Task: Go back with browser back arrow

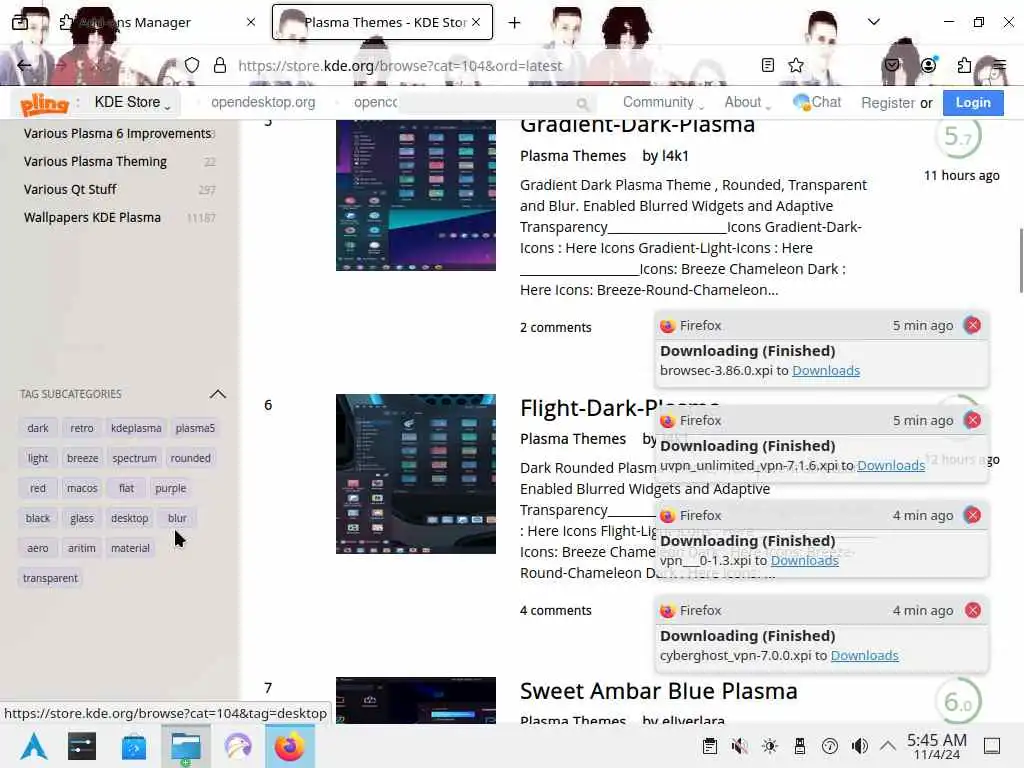Action: 24,65
